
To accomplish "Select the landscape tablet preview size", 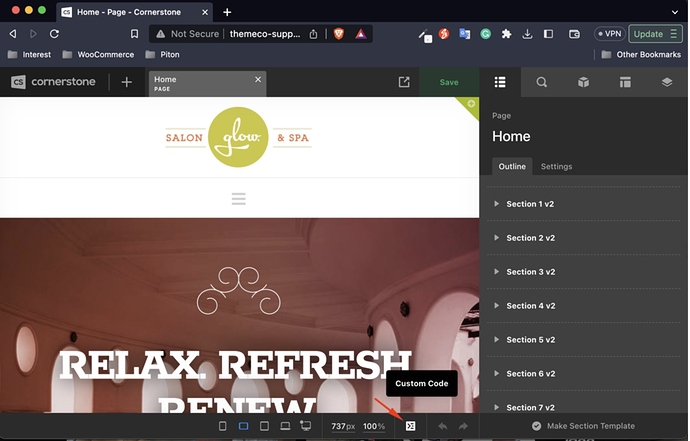I will (x=243, y=426).
